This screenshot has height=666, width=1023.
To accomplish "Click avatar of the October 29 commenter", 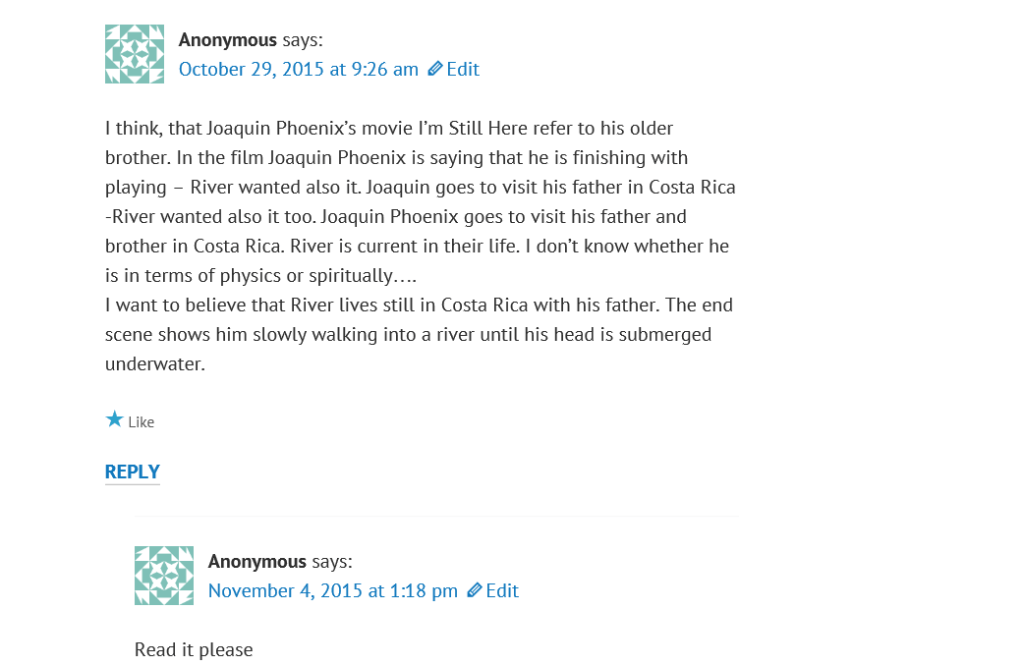I will 134,54.
